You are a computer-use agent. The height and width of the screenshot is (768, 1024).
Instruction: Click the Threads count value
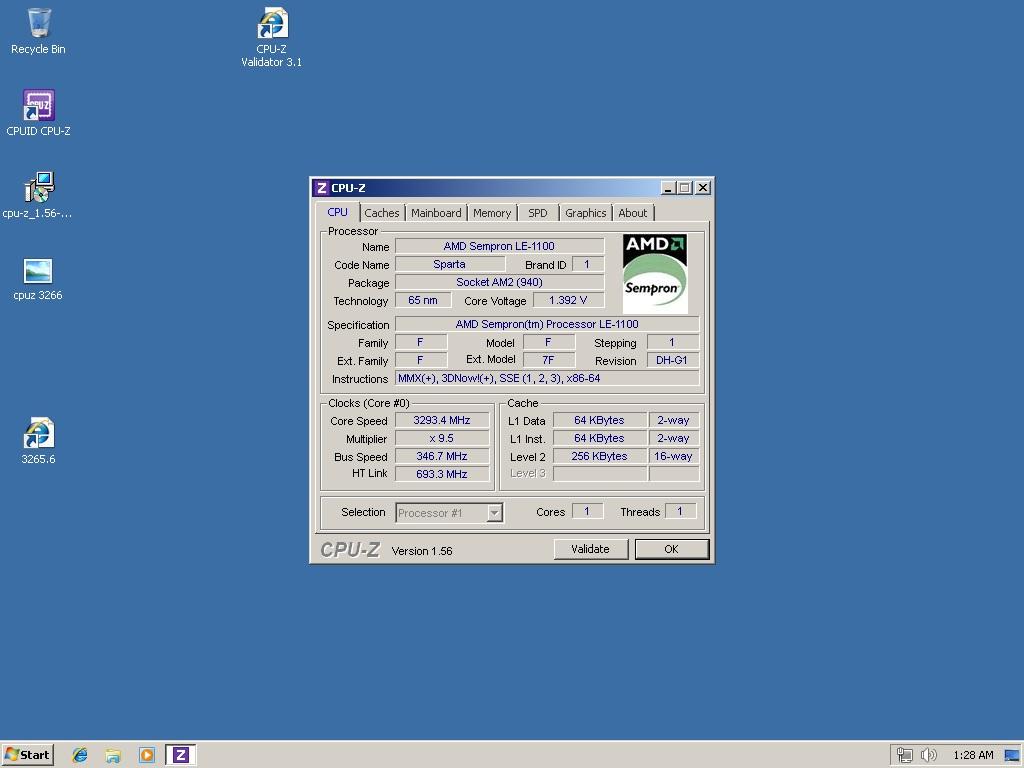[680, 511]
